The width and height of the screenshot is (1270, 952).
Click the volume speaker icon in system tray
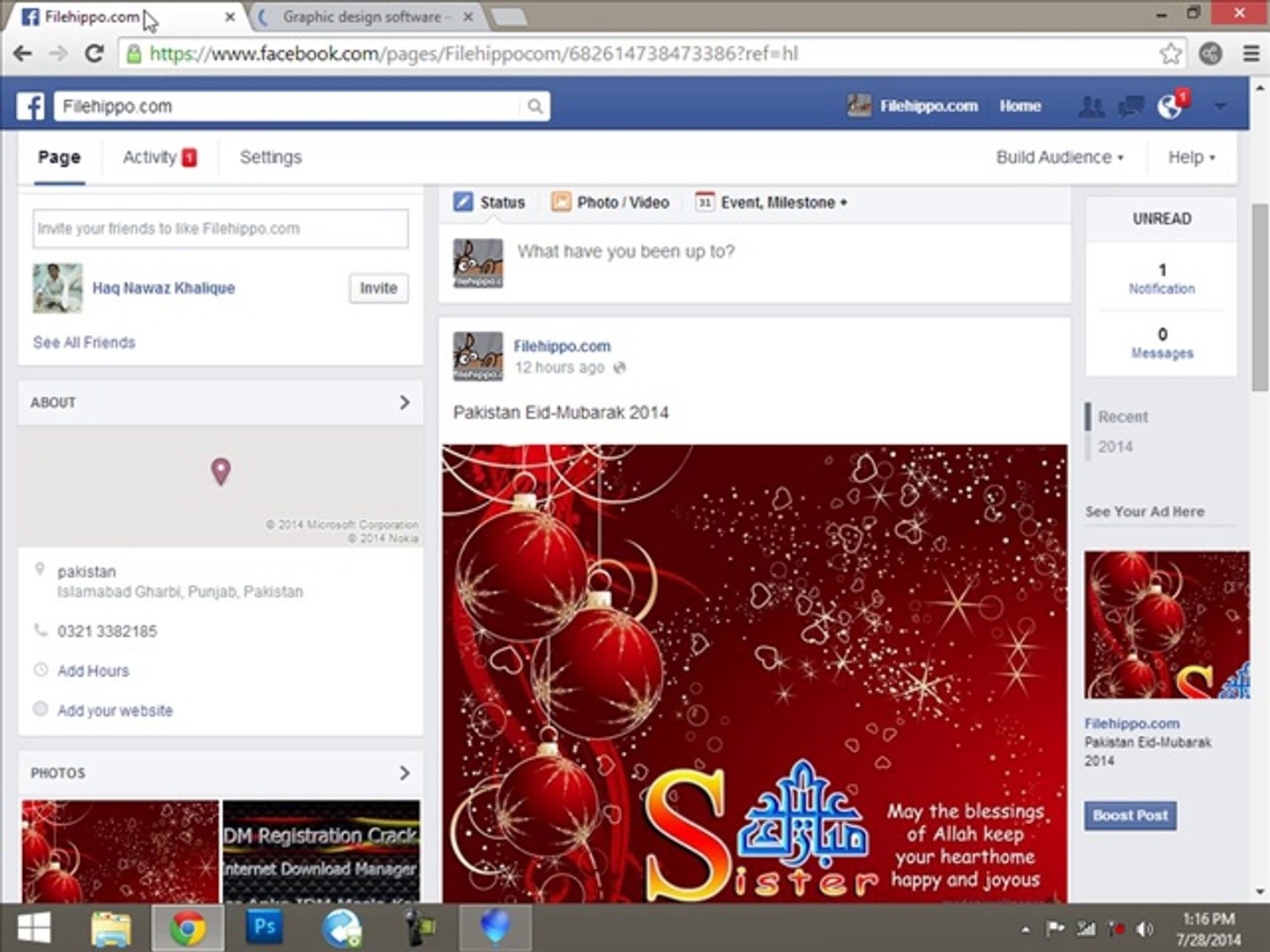[x=1146, y=929]
